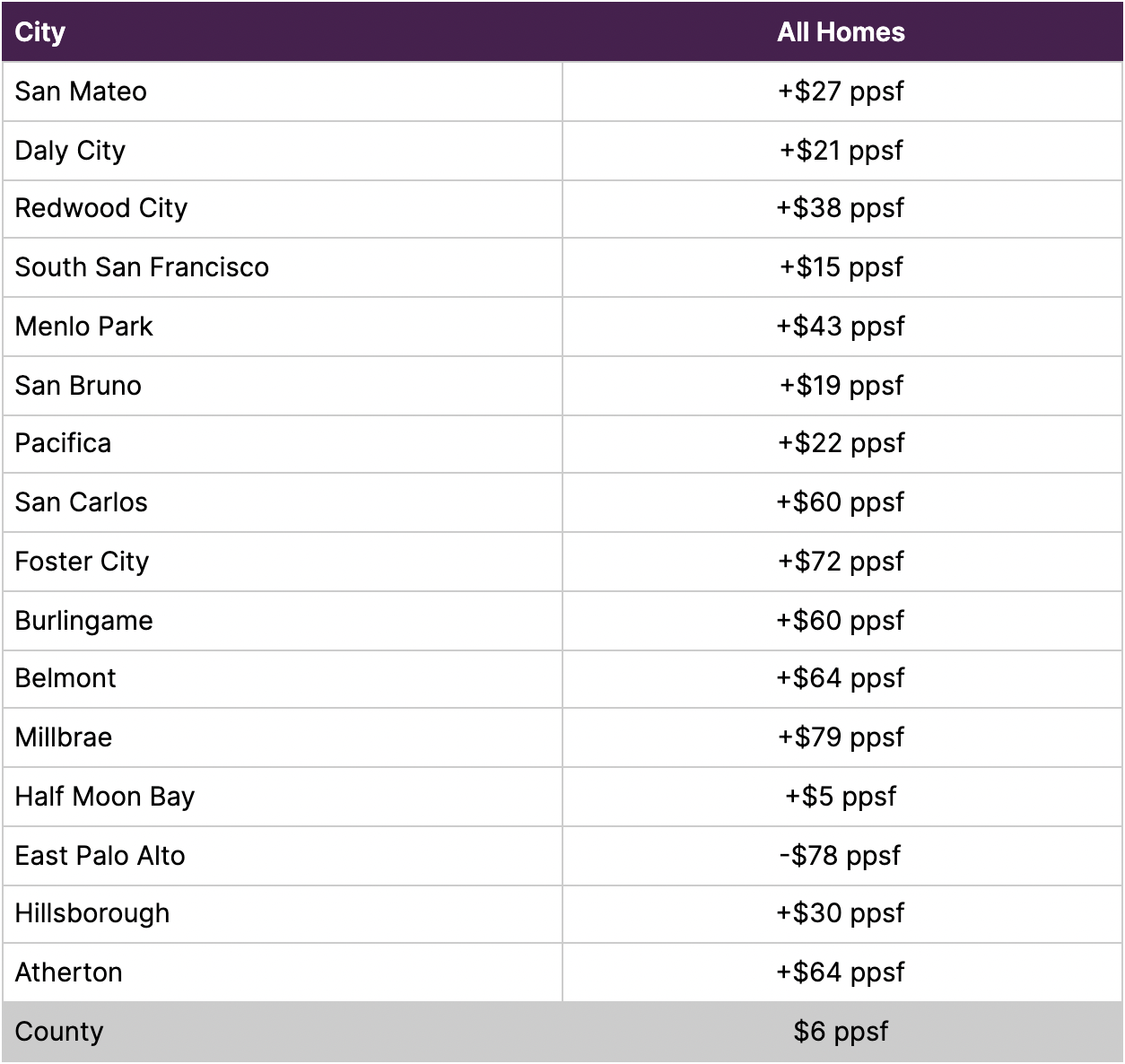The image size is (1125, 1064).
Task: Click Atherton's +$64 ppsf value
Action: (841, 972)
